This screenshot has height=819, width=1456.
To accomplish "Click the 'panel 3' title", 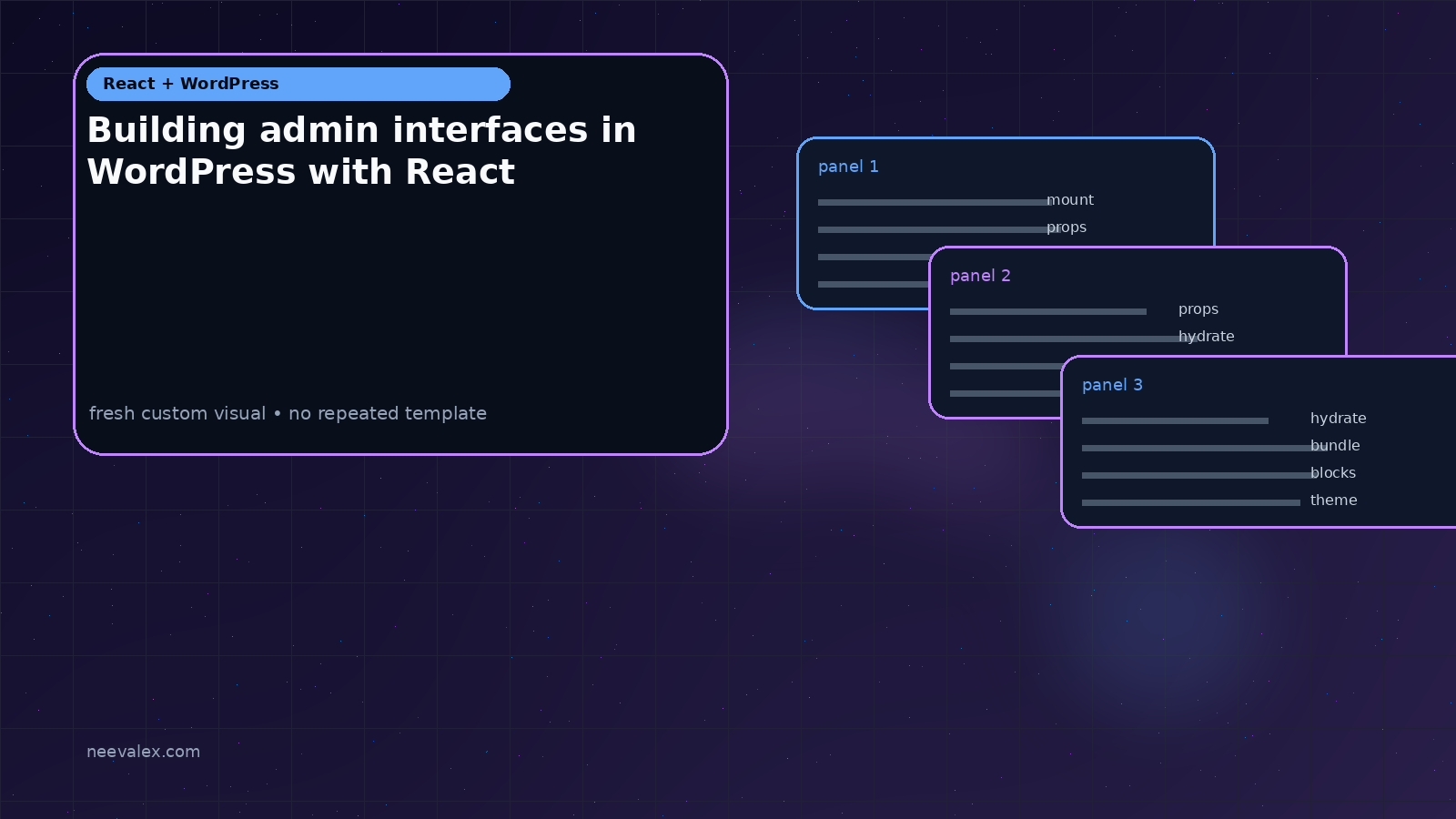I will pos(1112,385).
